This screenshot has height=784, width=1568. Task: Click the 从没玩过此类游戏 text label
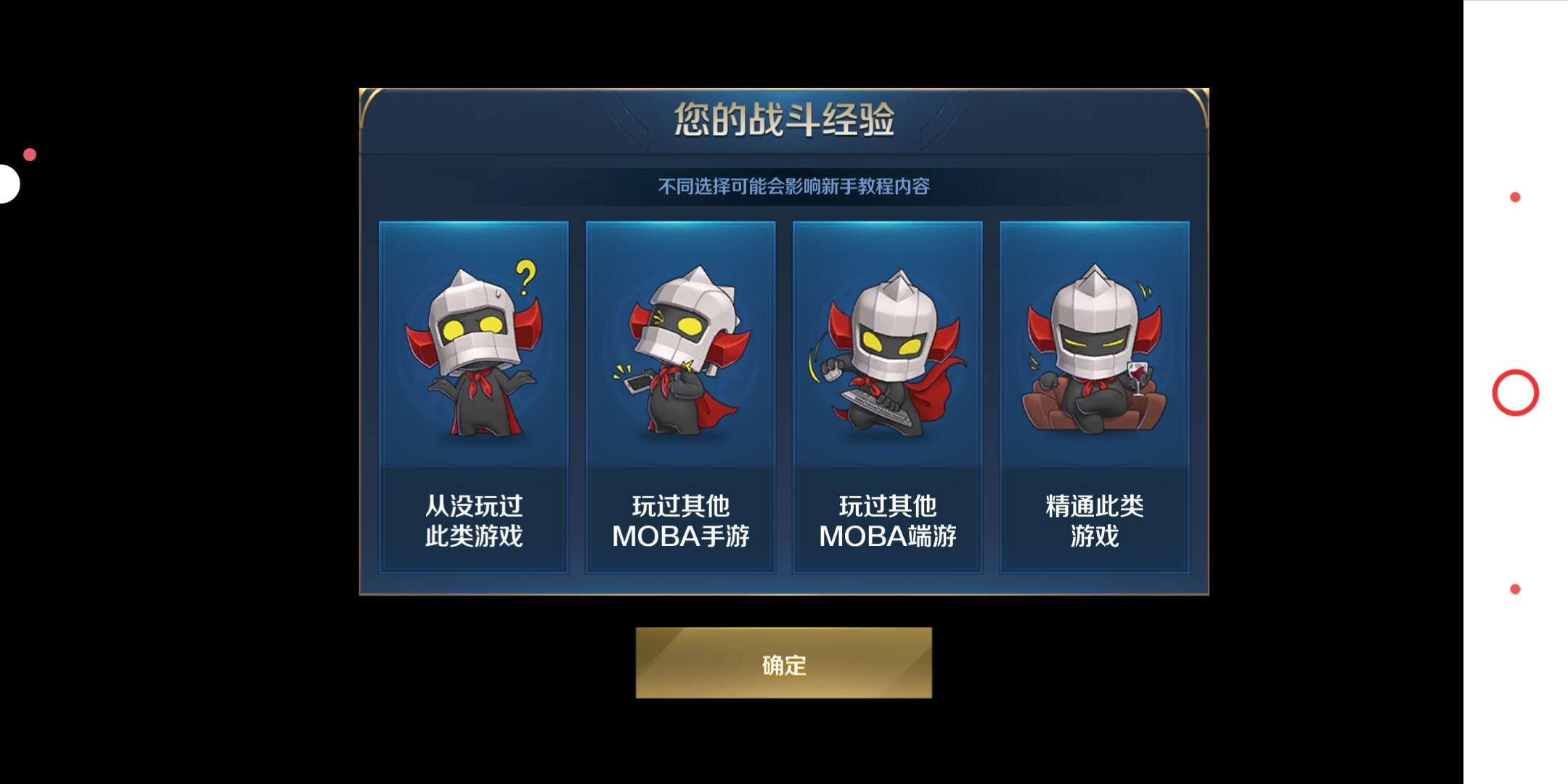pos(473,520)
